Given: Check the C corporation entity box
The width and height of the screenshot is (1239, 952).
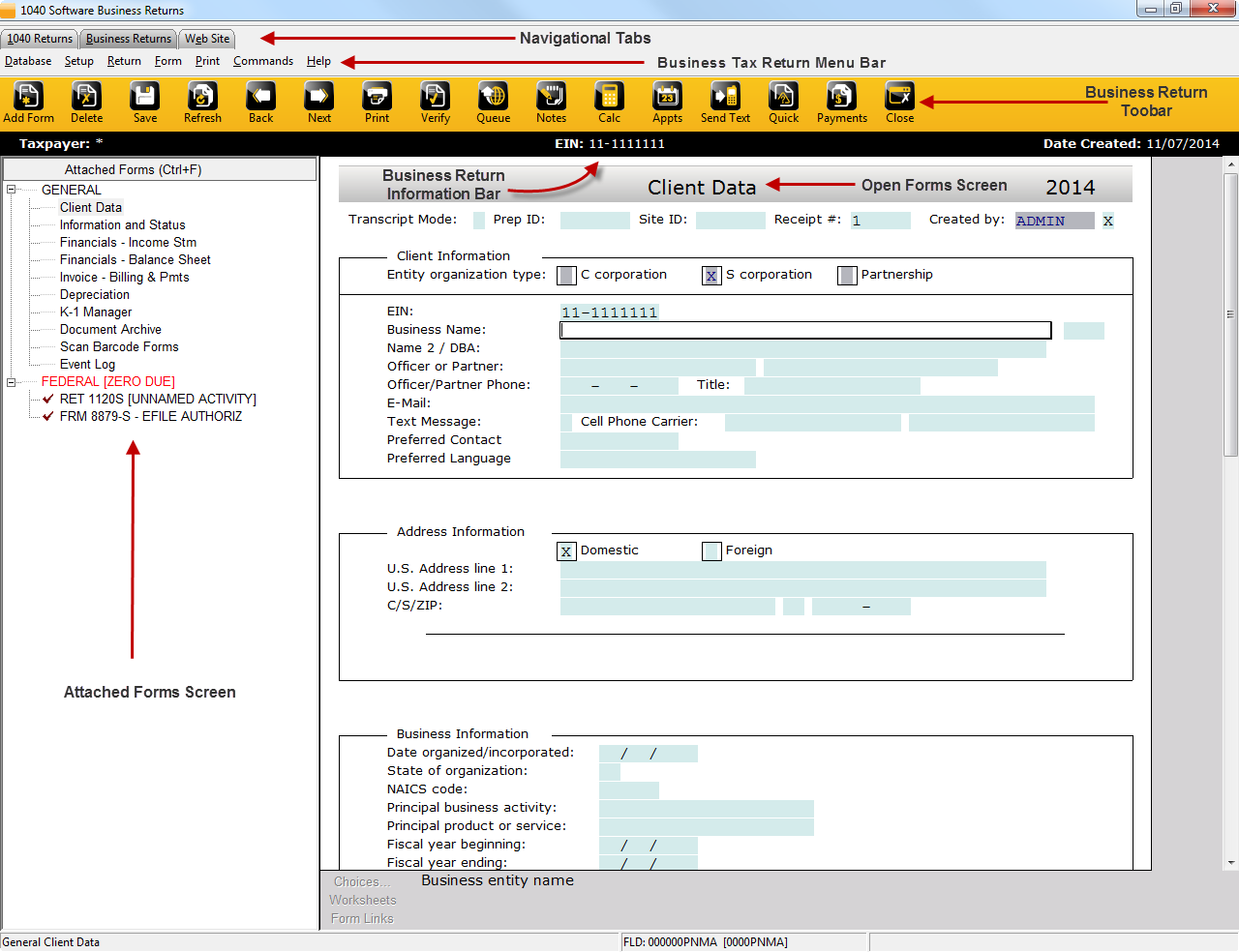Looking at the screenshot, I should tap(567, 276).
